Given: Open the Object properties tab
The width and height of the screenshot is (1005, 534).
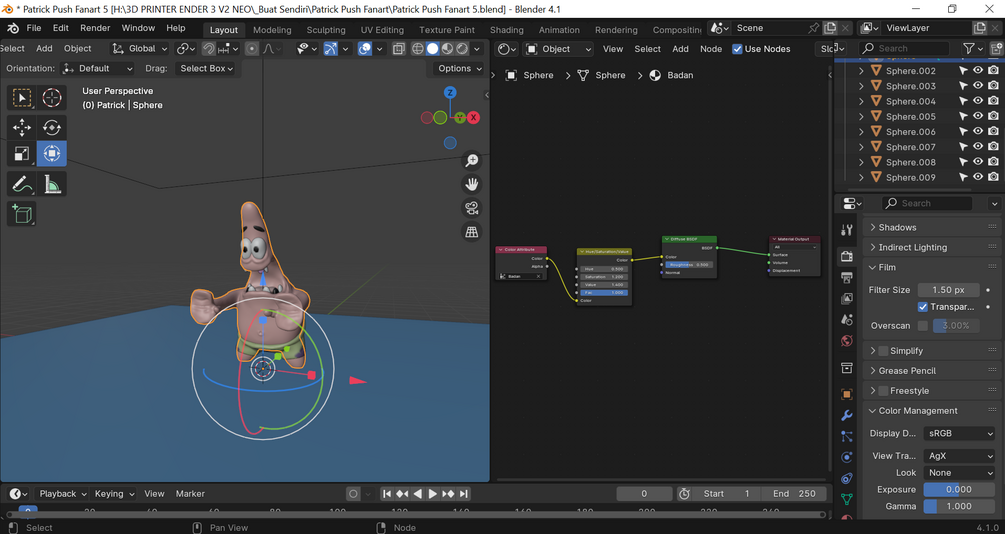Looking at the screenshot, I should (847, 394).
